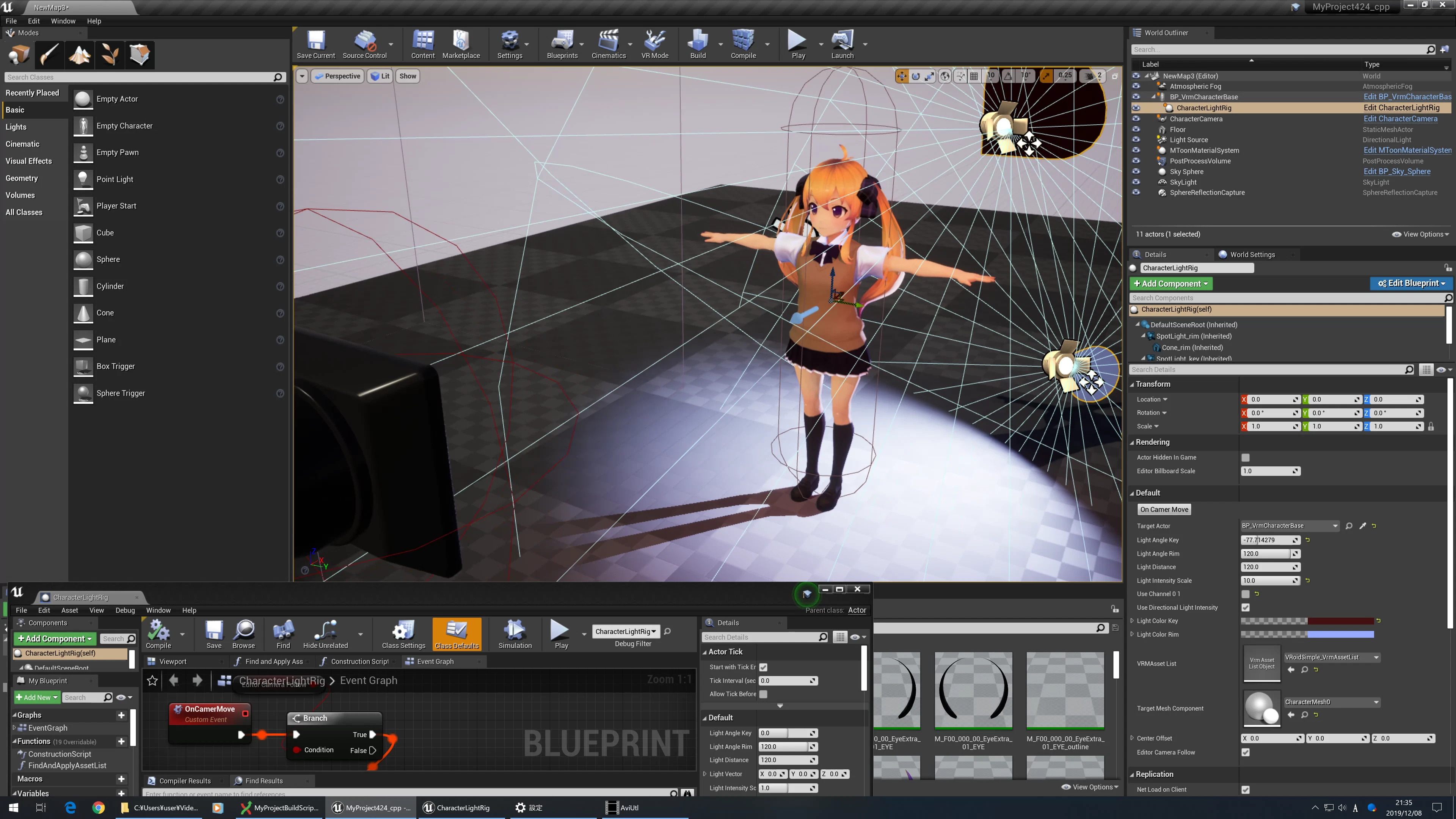1456x819 pixels.
Task: Open Target Actor BP_VrmCharacterBase dropdown
Action: [x=1290, y=526]
